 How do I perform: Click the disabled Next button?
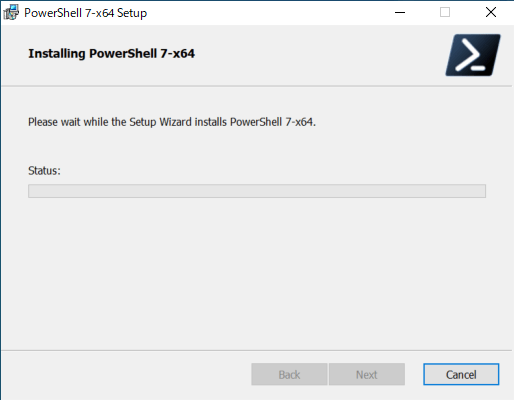367,374
